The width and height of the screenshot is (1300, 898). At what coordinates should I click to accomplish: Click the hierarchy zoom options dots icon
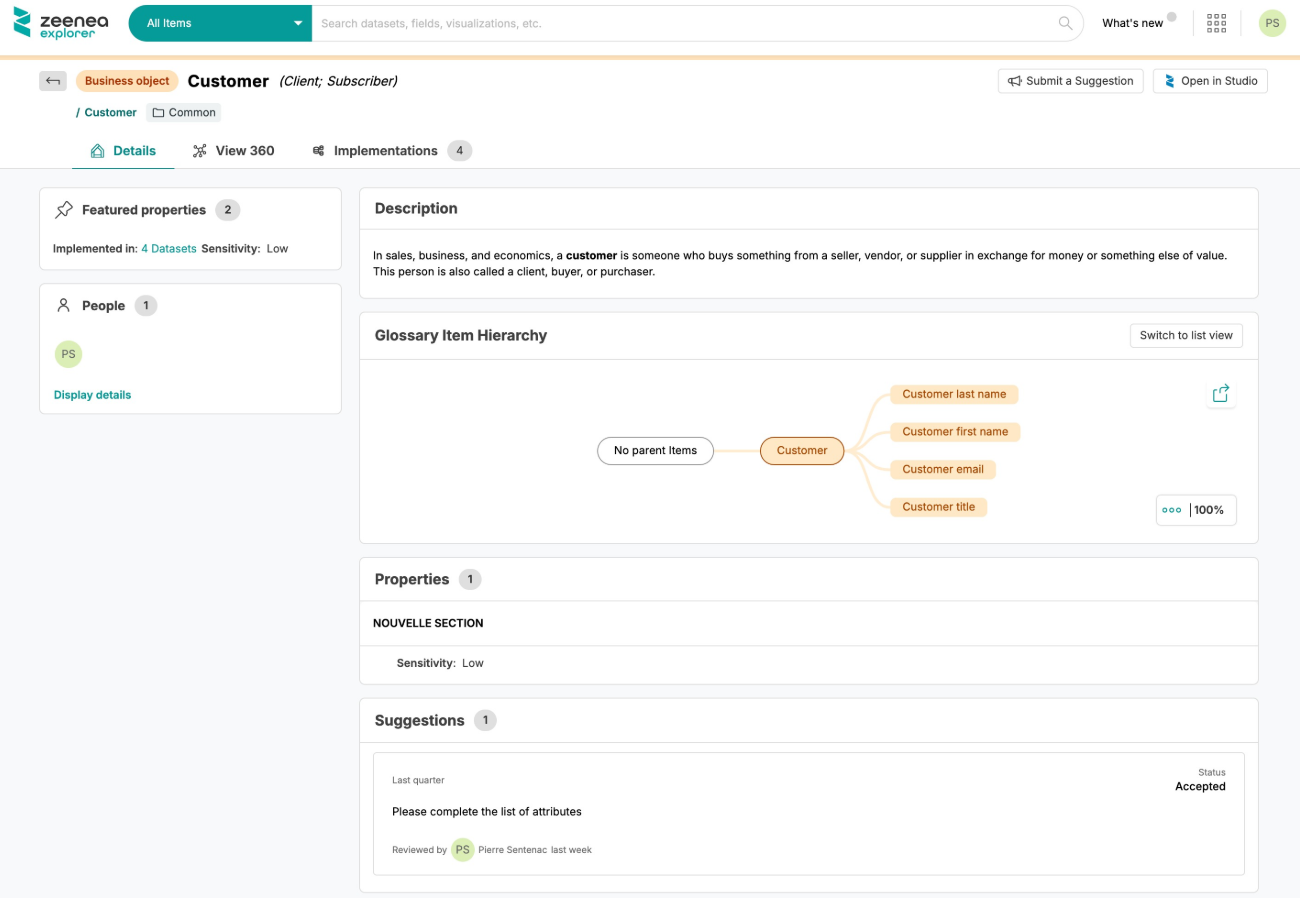1172,510
